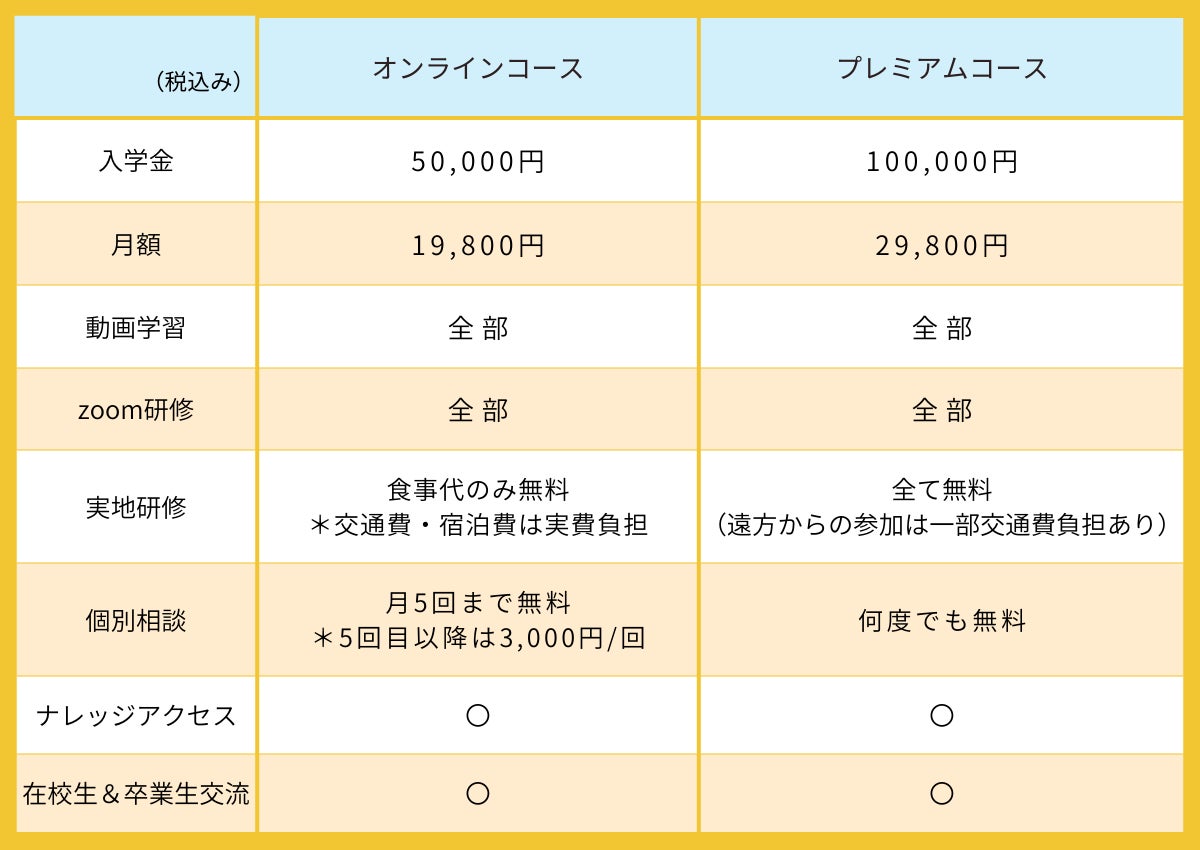This screenshot has width=1200, height=850.
Task: Click the 50,000円 enrollment fee cell
Action: coord(478,162)
